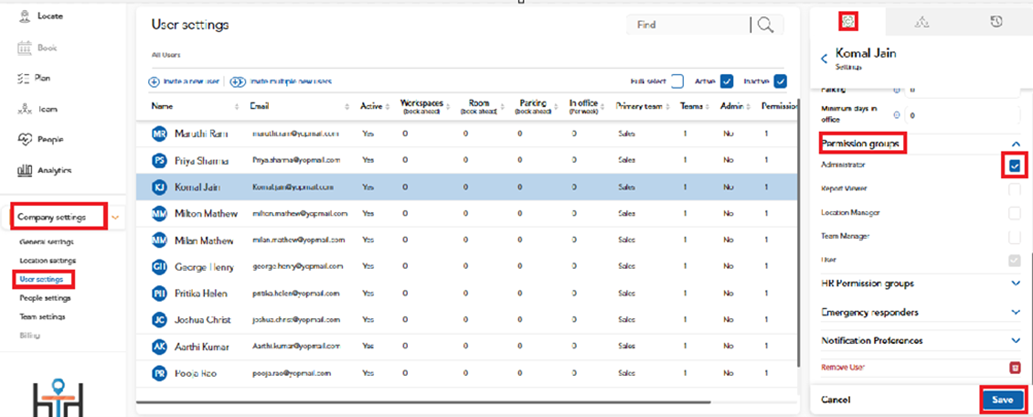Screen dimensions: 1033x417
Task: Click the Minimum days in office input
Action: tap(964, 115)
